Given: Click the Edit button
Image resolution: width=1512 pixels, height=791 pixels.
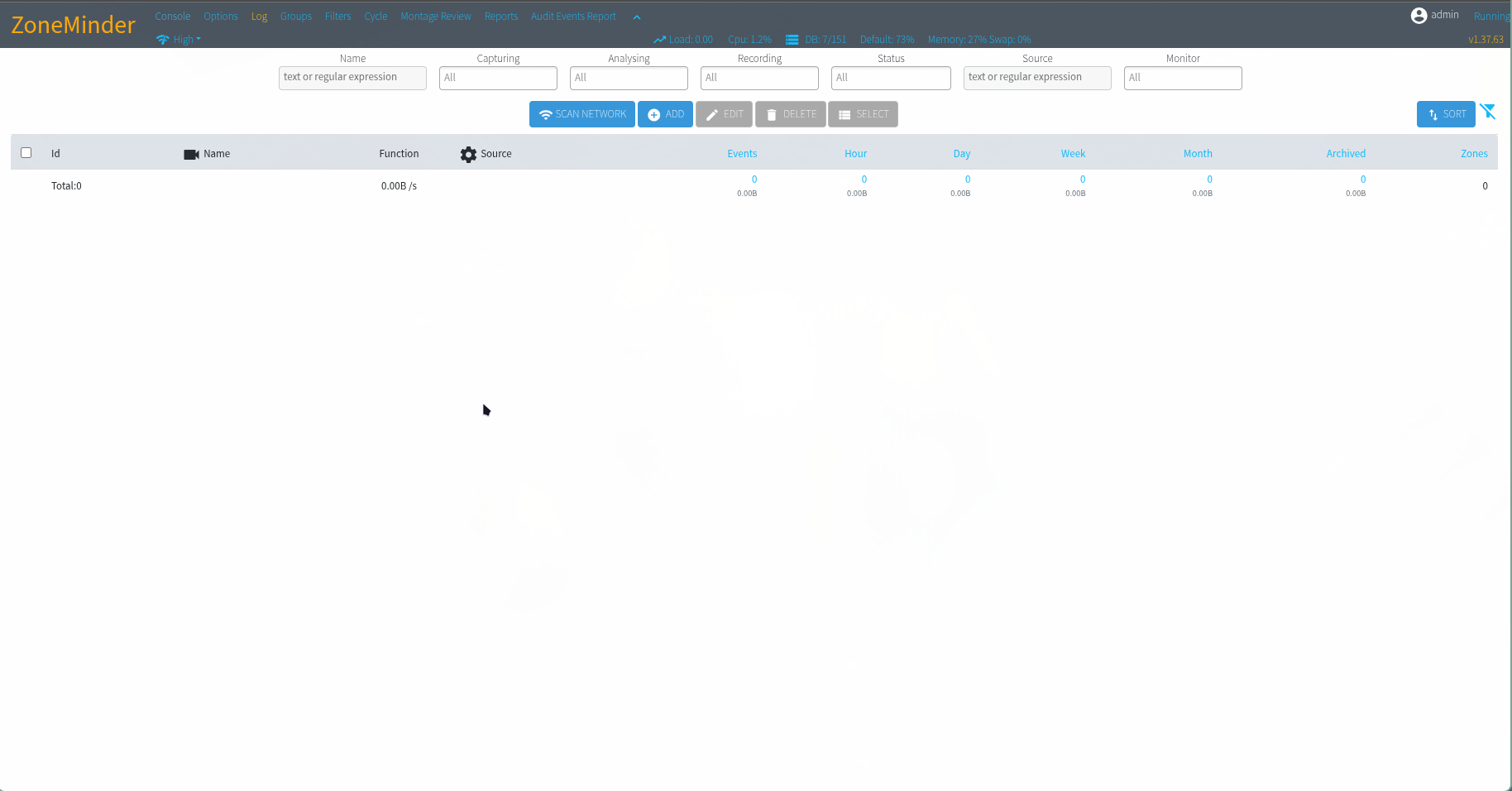Looking at the screenshot, I should point(724,114).
